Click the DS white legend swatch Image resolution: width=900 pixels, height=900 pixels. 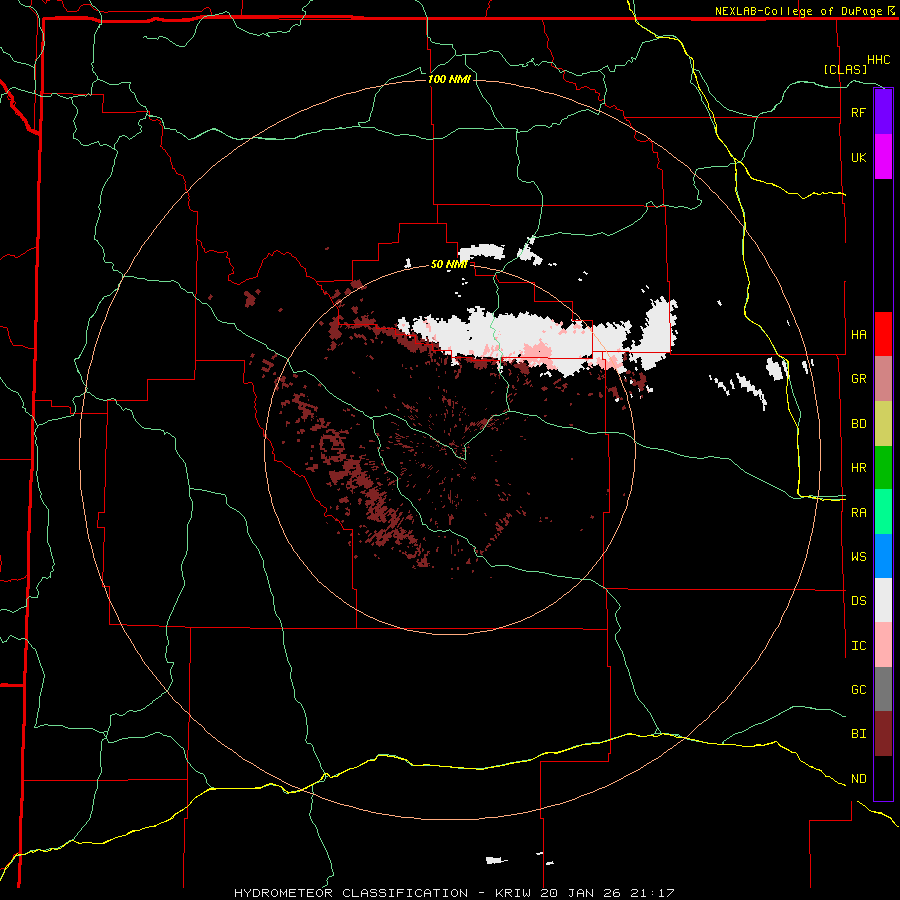pos(883,600)
